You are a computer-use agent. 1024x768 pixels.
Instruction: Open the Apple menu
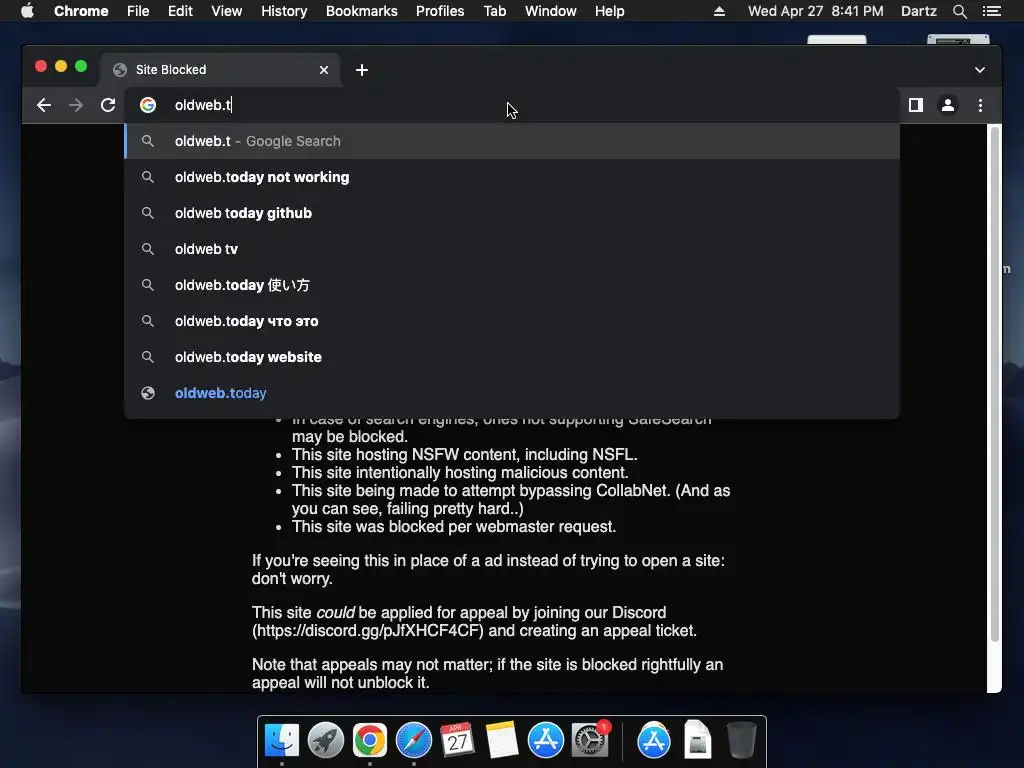click(x=27, y=11)
